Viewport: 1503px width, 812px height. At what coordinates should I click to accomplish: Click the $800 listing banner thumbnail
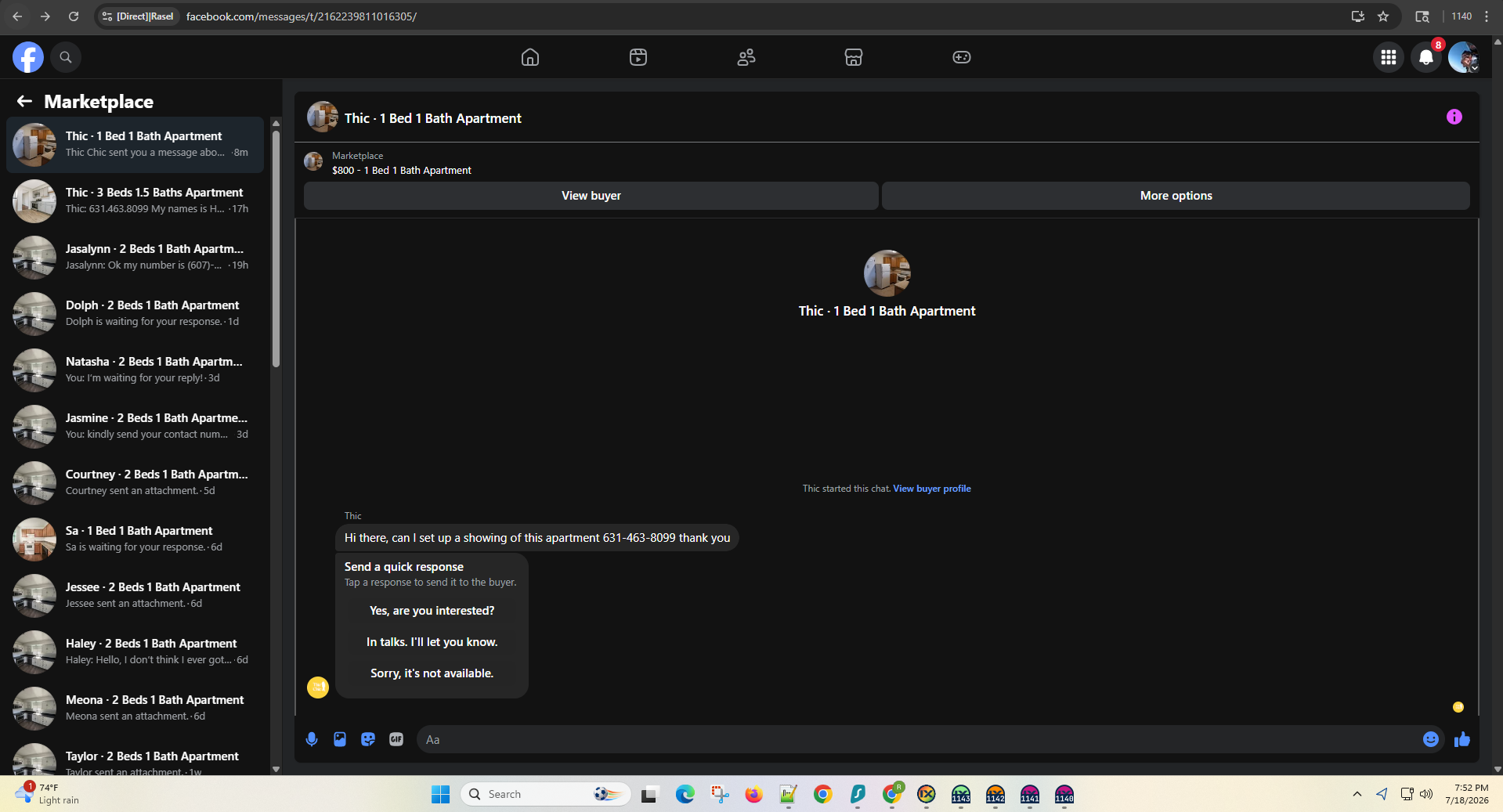[x=313, y=162]
